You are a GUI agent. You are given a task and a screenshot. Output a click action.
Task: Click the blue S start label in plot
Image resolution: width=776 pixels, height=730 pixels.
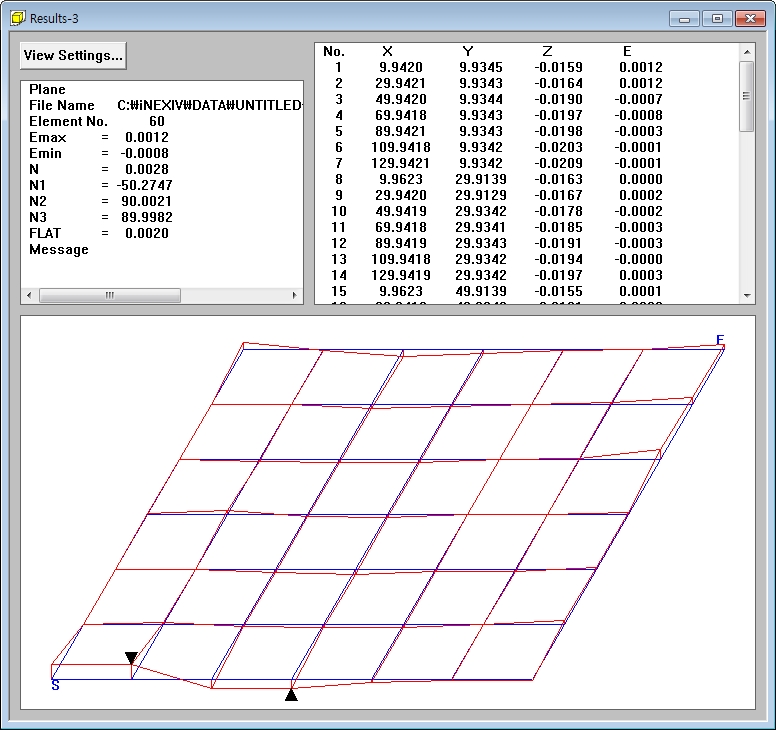tap(55, 686)
